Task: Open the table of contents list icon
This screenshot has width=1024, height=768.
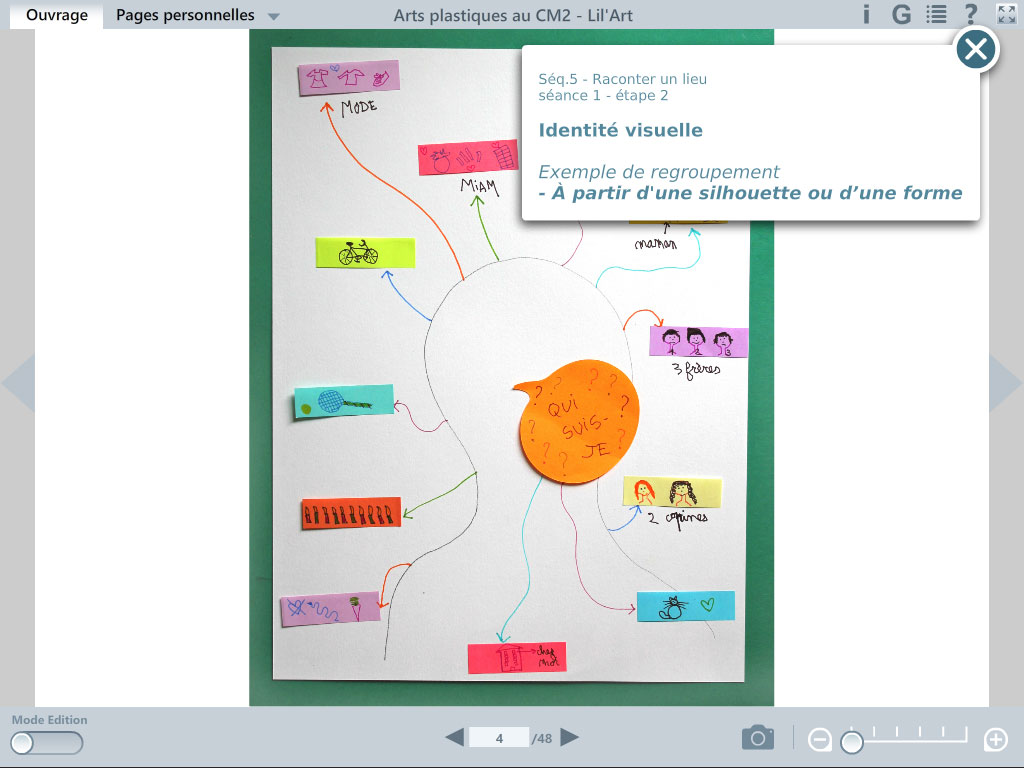Action: tap(936, 14)
